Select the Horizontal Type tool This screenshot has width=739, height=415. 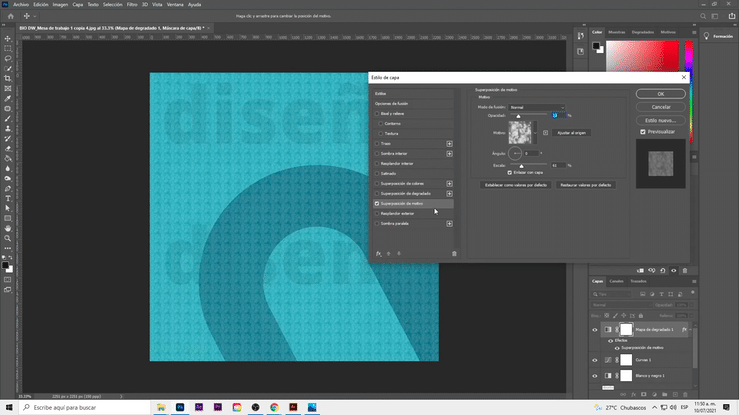point(8,198)
